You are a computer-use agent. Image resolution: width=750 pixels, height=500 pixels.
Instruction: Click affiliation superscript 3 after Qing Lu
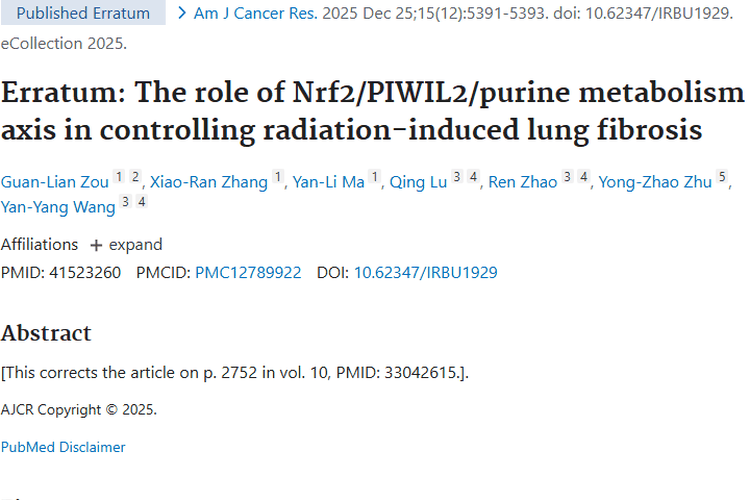pyautogui.click(x=457, y=178)
